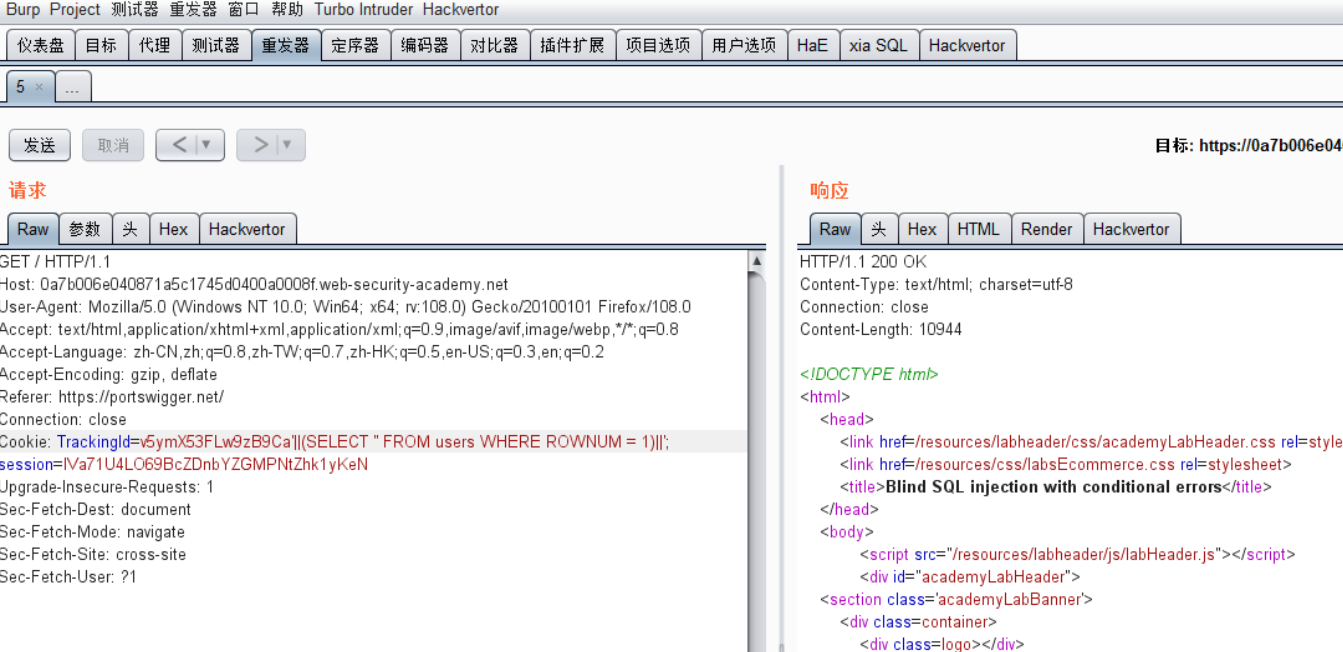This screenshot has width=1343, height=652.
Task: Switch response view to 头 tab
Action: pyautogui.click(x=878, y=229)
